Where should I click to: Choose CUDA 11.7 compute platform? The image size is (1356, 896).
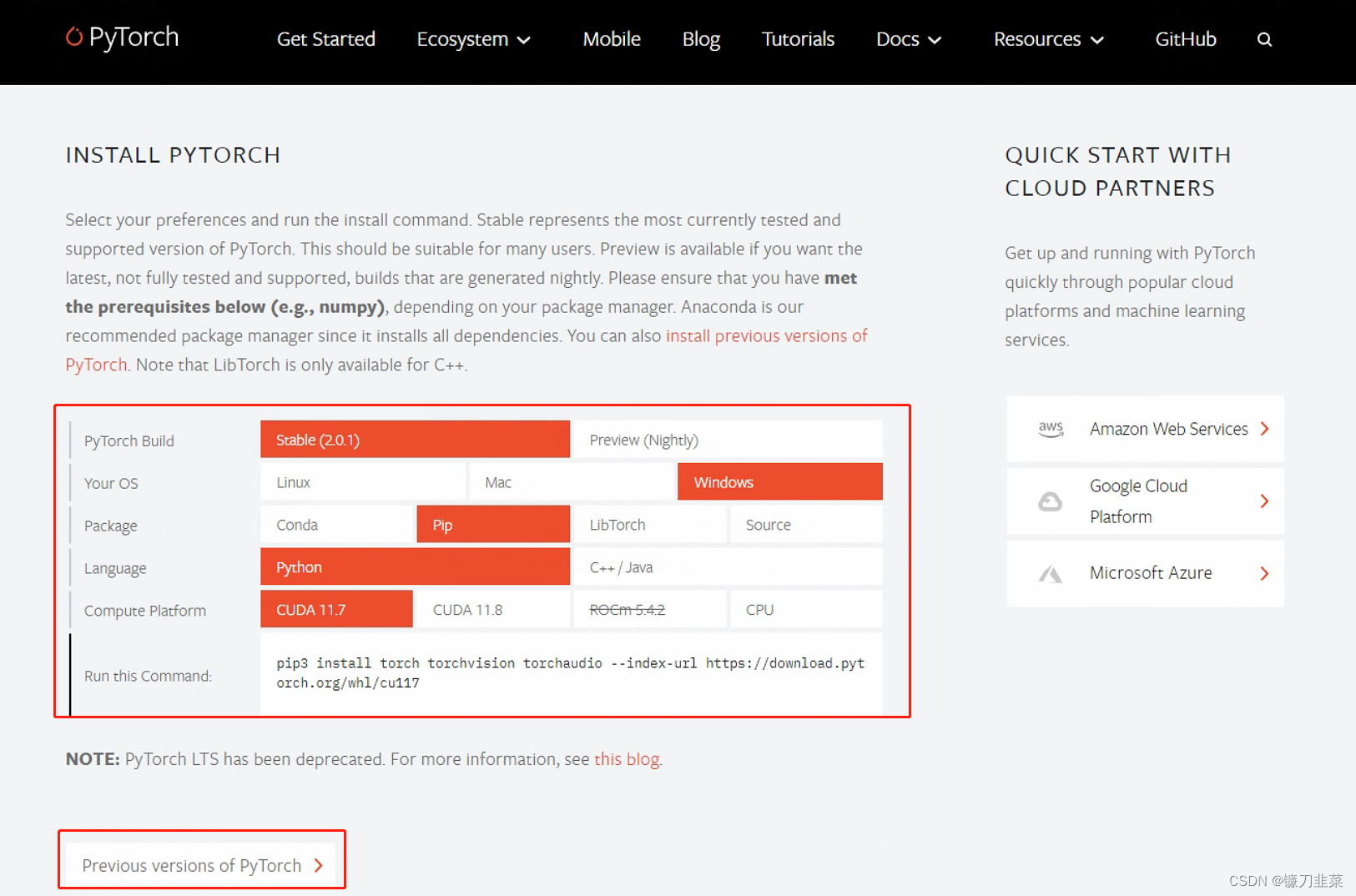coord(336,610)
